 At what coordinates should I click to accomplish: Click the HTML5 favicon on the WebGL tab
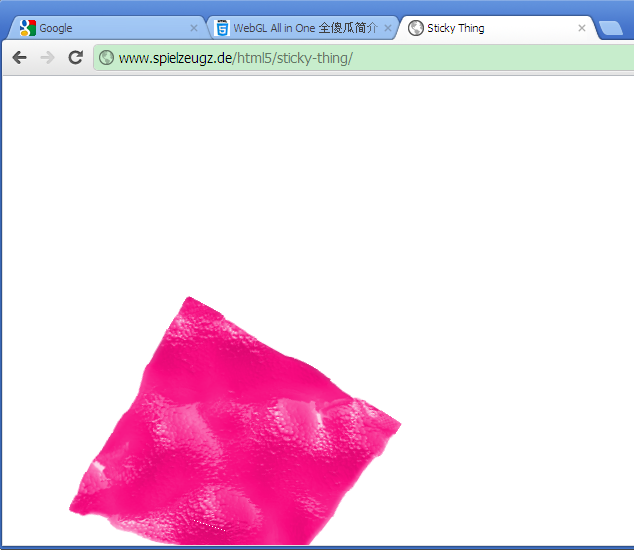[x=222, y=28]
